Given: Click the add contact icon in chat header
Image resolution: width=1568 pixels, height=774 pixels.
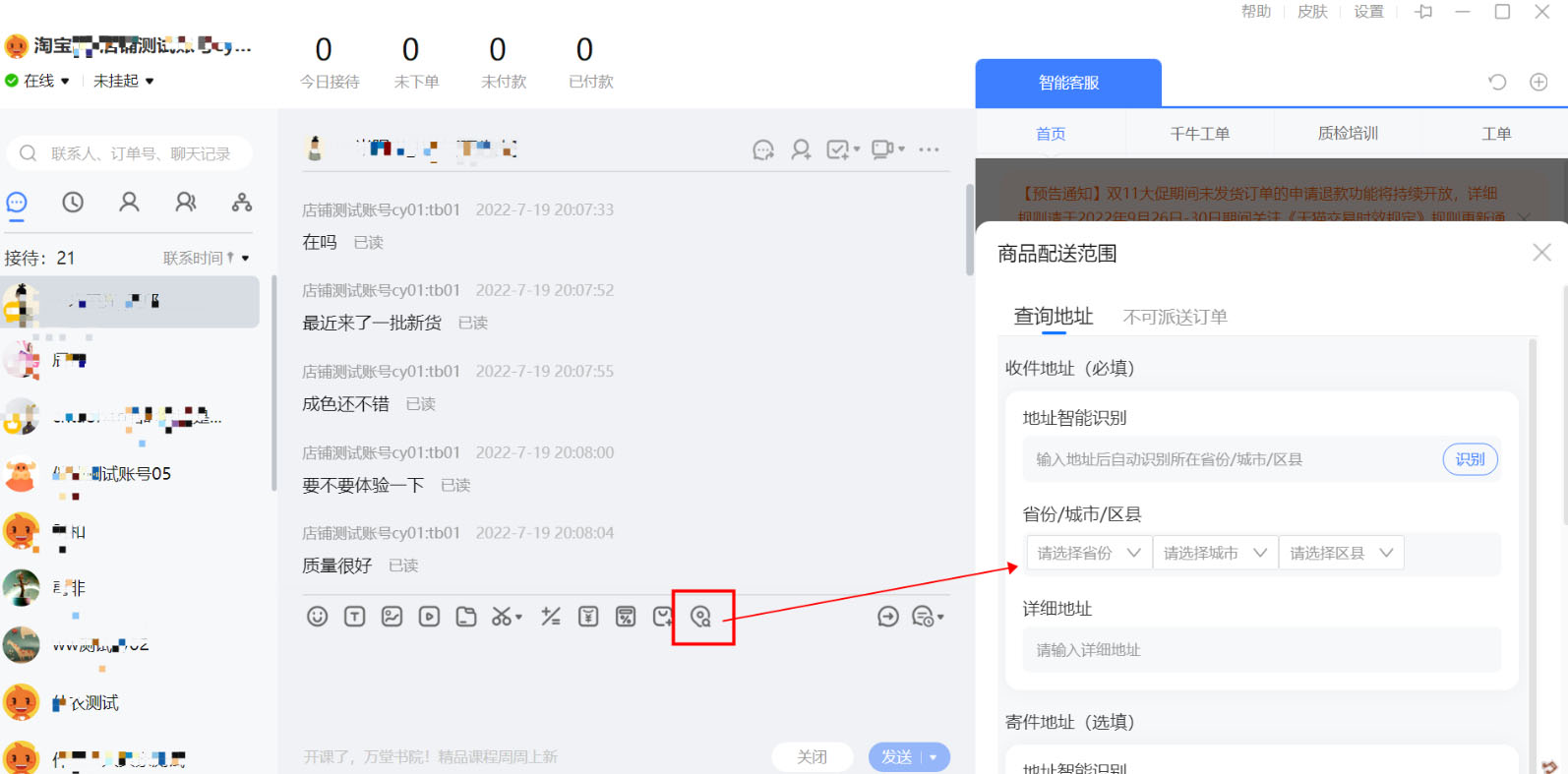Looking at the screenshot, I should point(801,149).
